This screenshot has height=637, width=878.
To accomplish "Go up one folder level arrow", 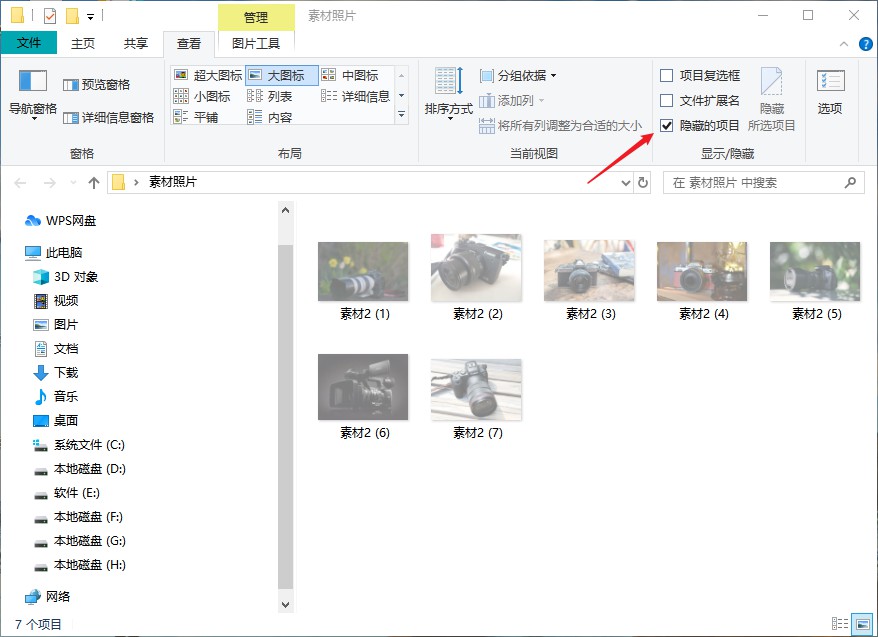I will (x=94, y=182).
